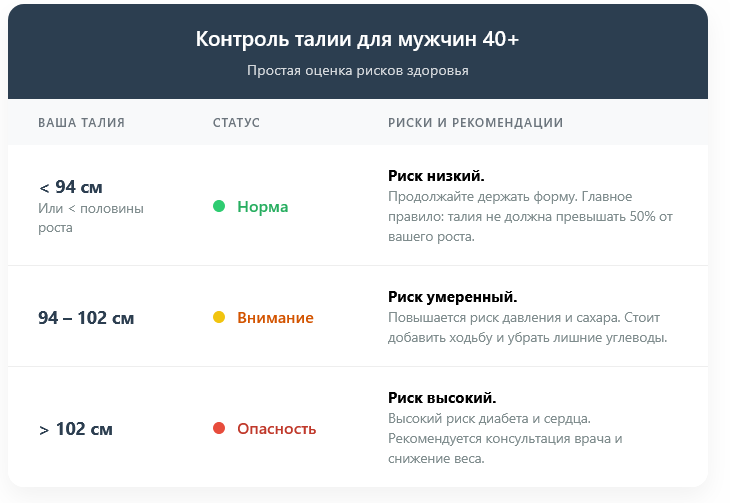Image resolution: width=730 pixels, height=503 pixels.
Task: Click the "ВАША ТАЛИЯ" column header
Action: [x=81, y=122]
